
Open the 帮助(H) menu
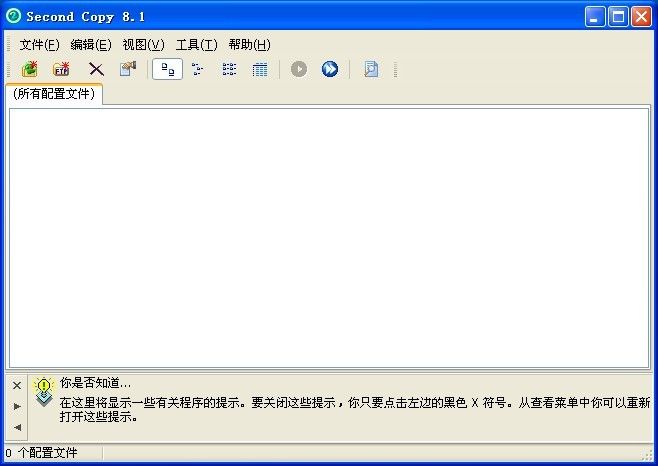(249, 45)
